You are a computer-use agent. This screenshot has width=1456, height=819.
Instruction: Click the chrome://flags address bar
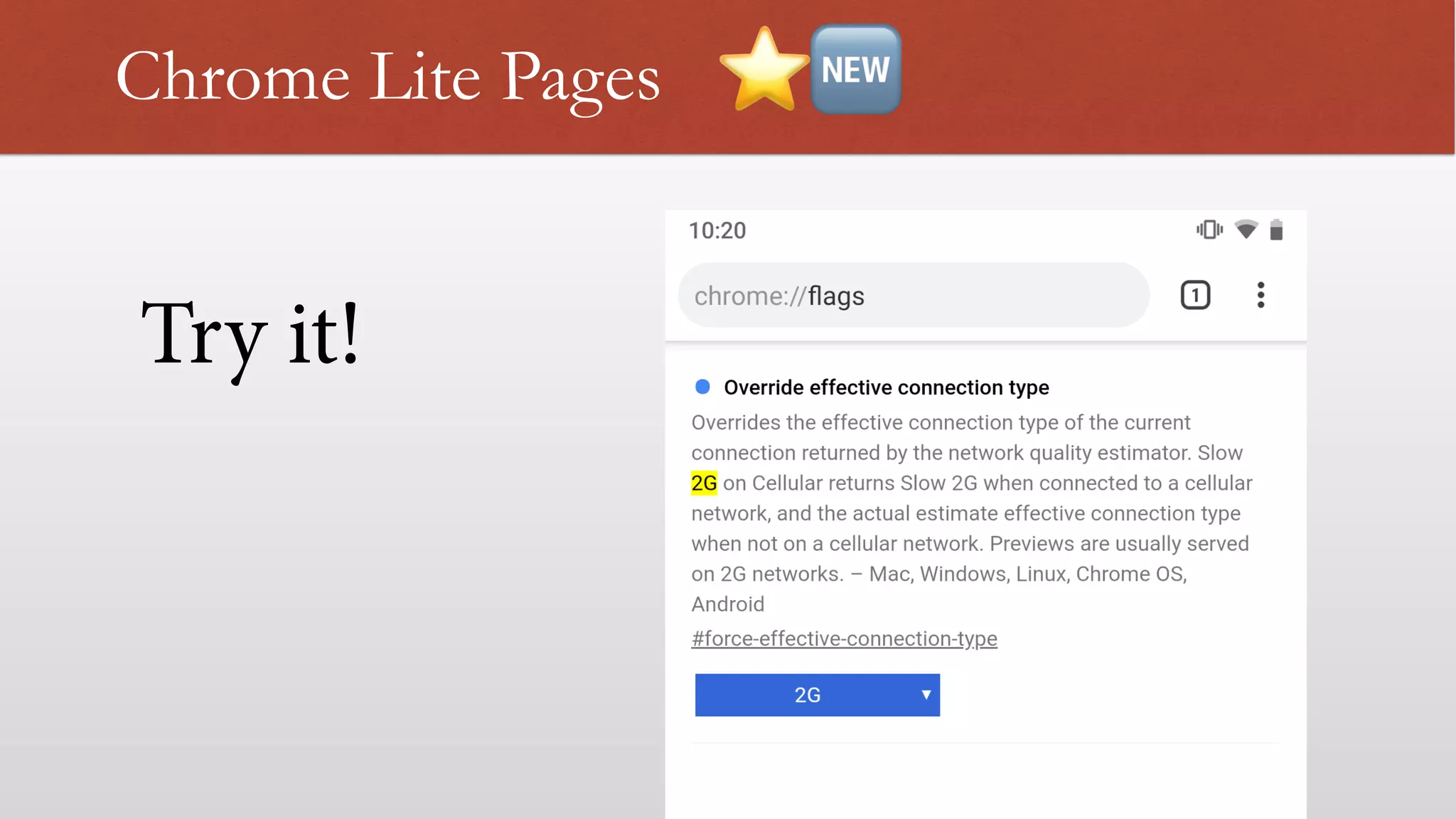[x=913, y=296]
